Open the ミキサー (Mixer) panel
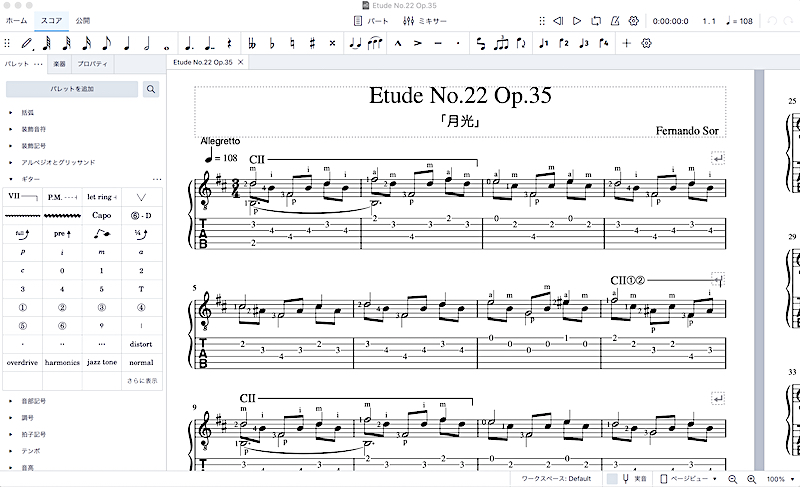The height and width of the screenshot is (487, 800). [424, 21]
